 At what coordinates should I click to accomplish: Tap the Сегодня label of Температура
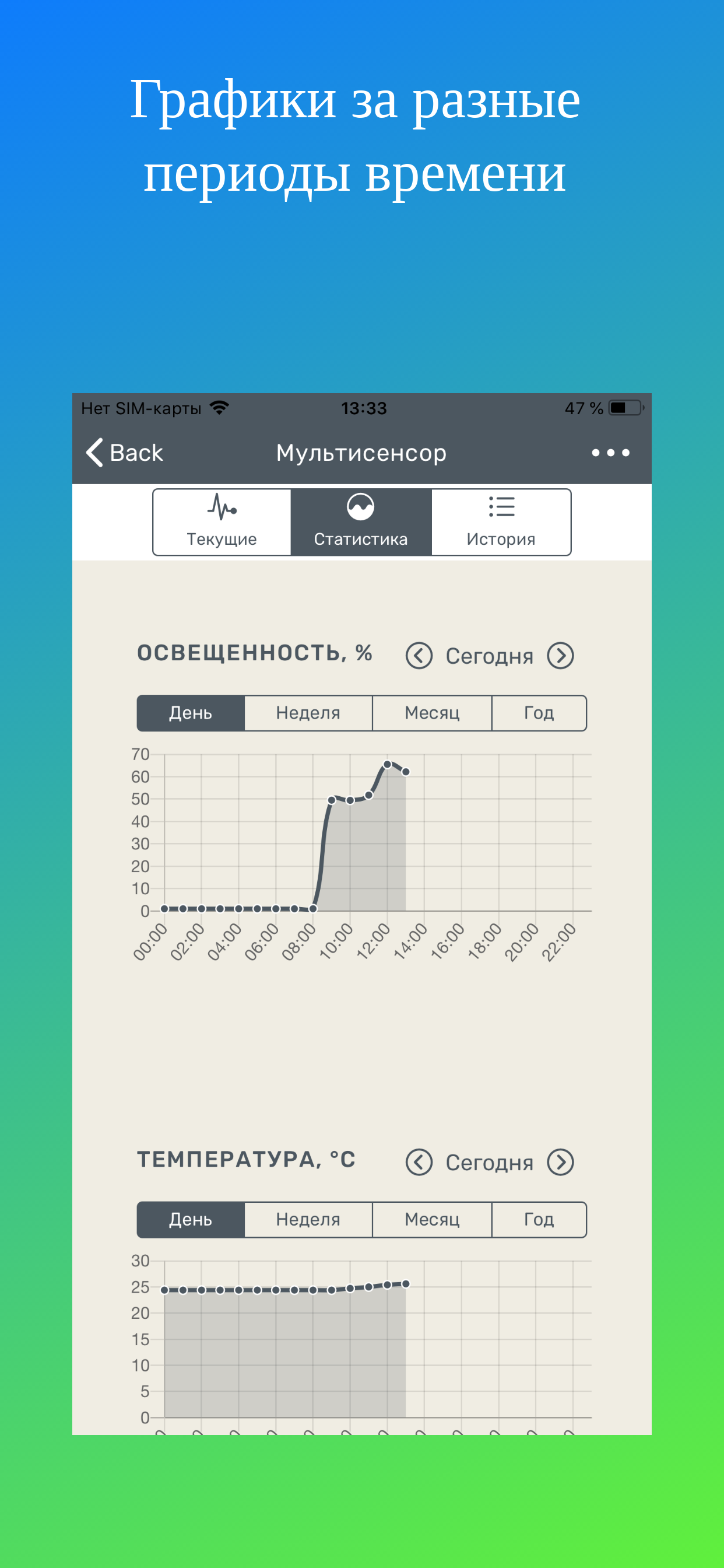point(489,1163)
